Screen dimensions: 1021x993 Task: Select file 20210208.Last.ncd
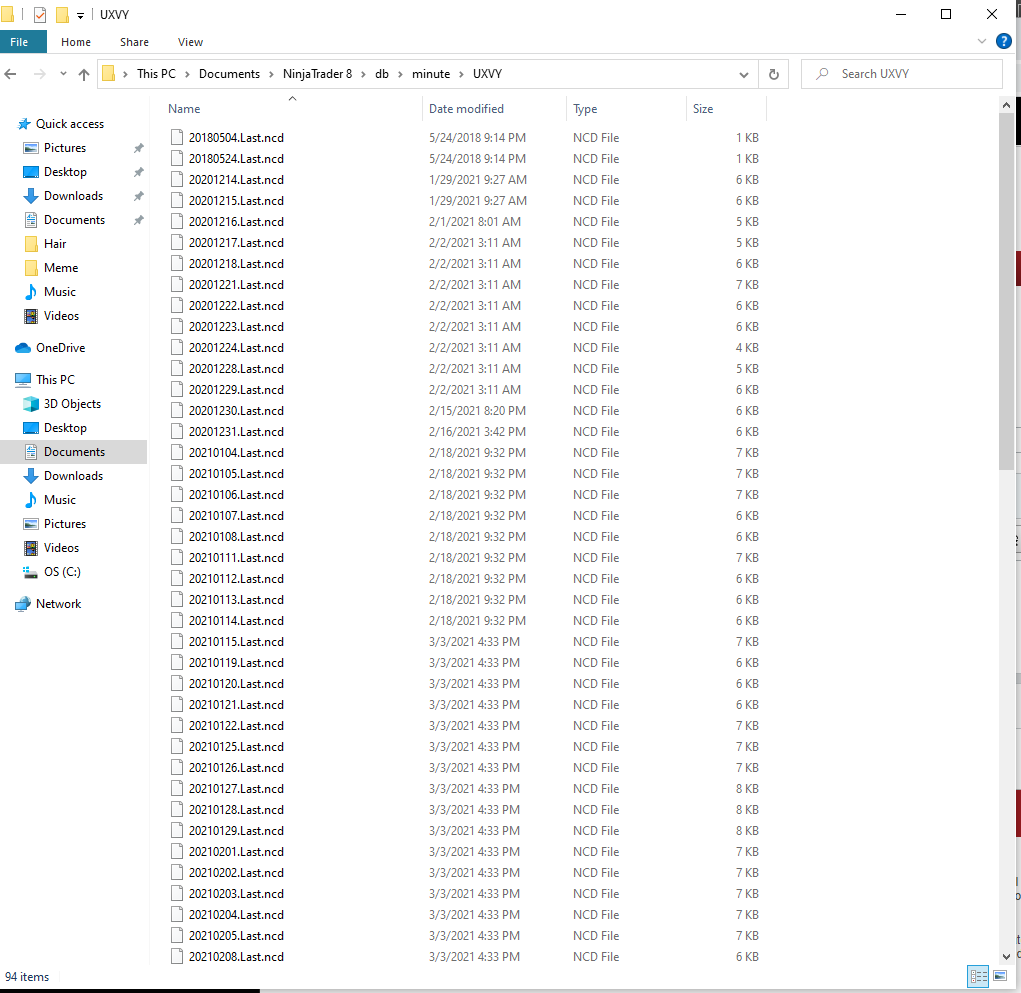point(236,957)
